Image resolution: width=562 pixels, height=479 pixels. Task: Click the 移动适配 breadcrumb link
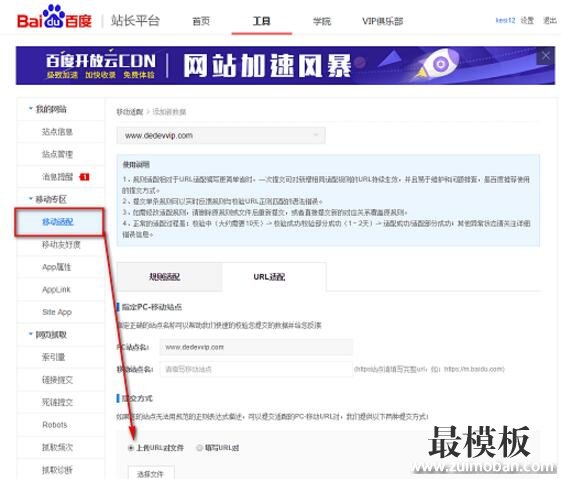pos(130,112)
